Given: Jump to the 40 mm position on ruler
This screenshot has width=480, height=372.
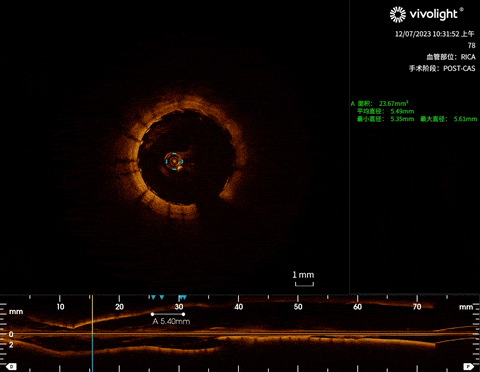Looking at the screenshot, I should point(239,307).
